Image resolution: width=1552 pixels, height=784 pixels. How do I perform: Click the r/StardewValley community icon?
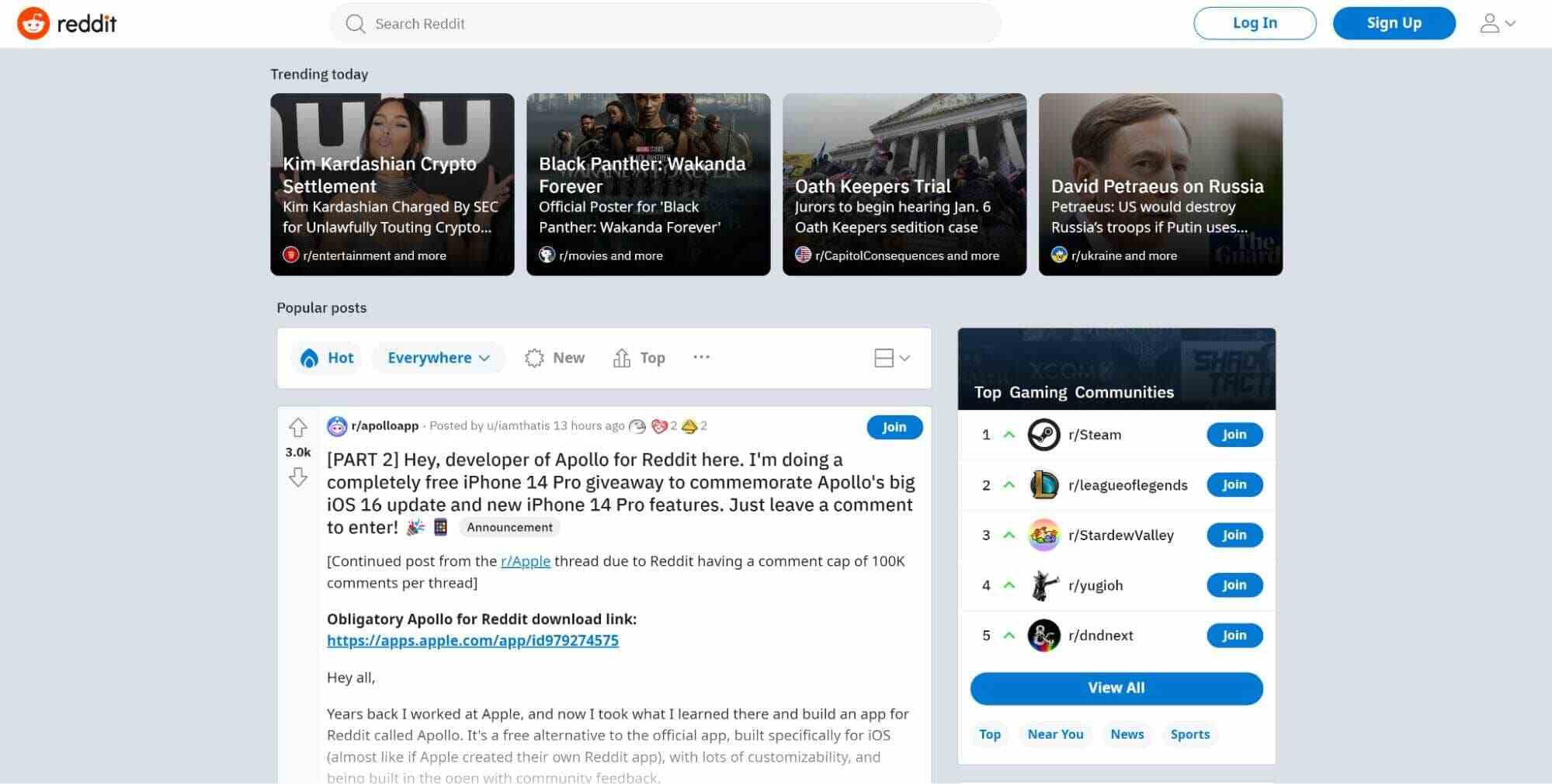click(1043, 536)
